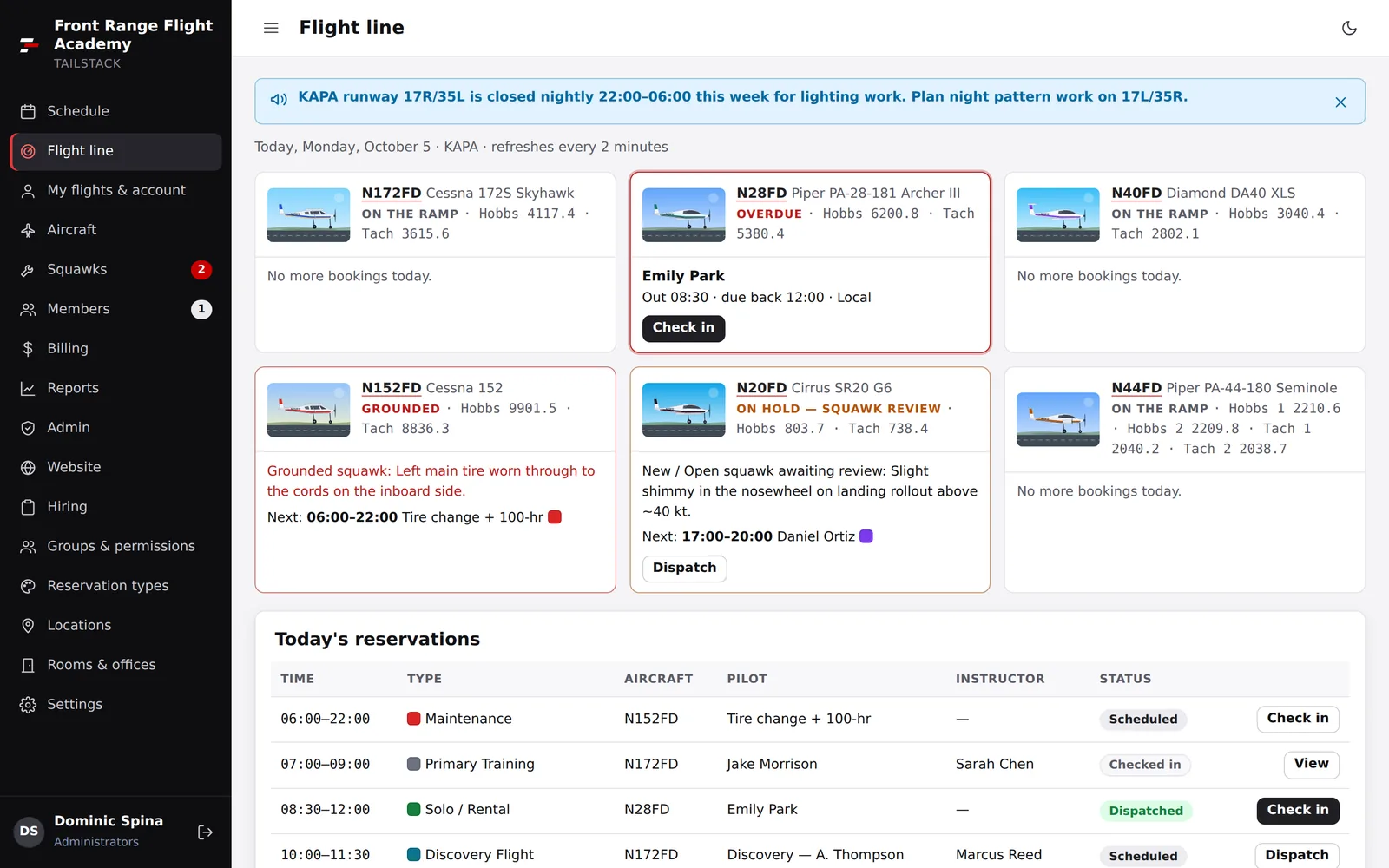
Task: Dispatch N20FD Cirrus SR20 from its card
Action: point(684,568)
